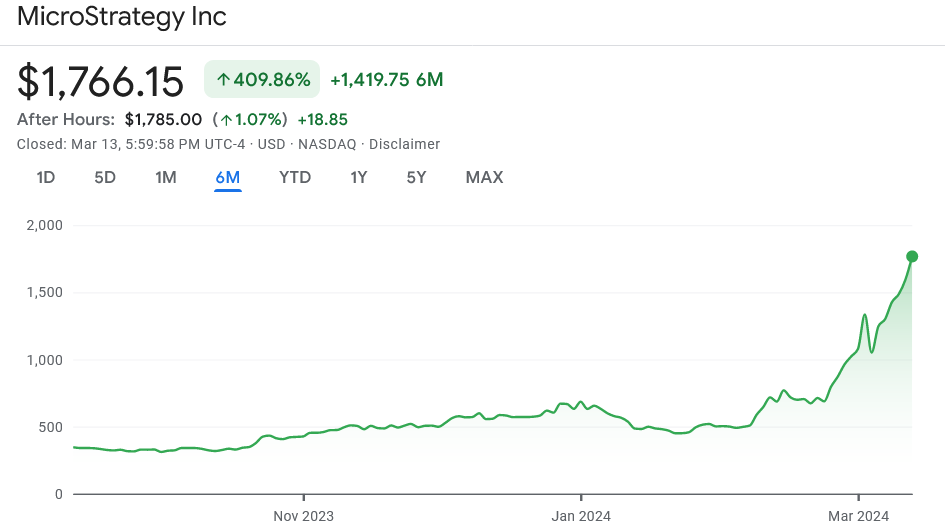Click the Nov 2023 axis label

click(303, 516)
